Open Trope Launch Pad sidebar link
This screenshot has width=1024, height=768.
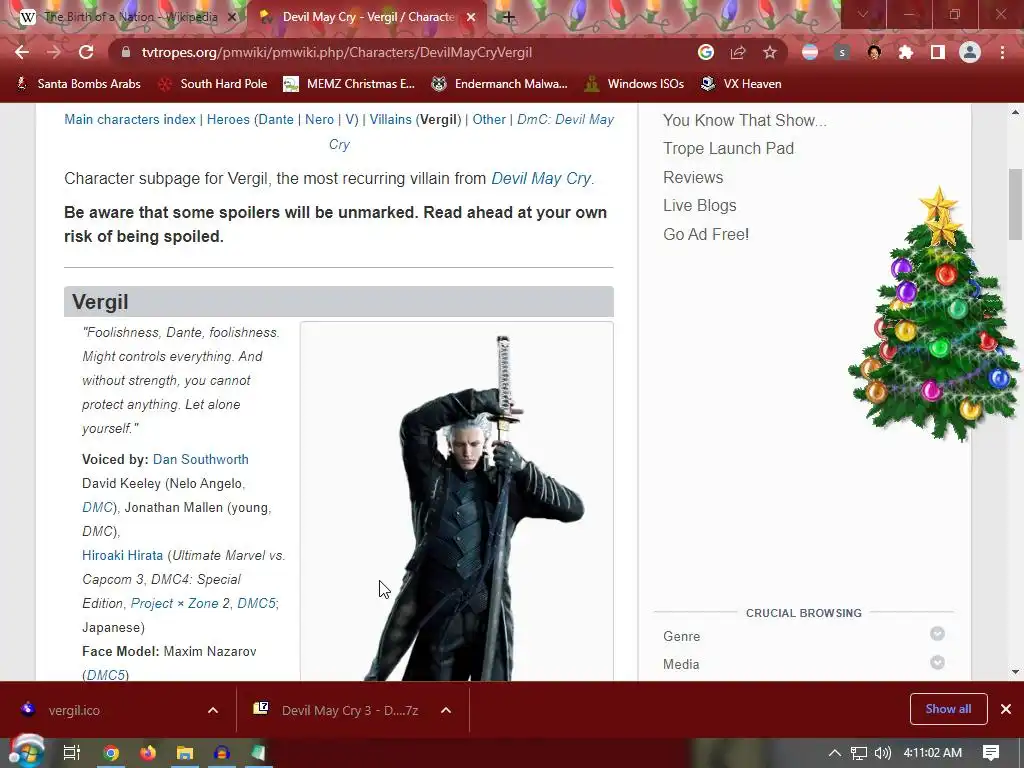pos(728,148)
